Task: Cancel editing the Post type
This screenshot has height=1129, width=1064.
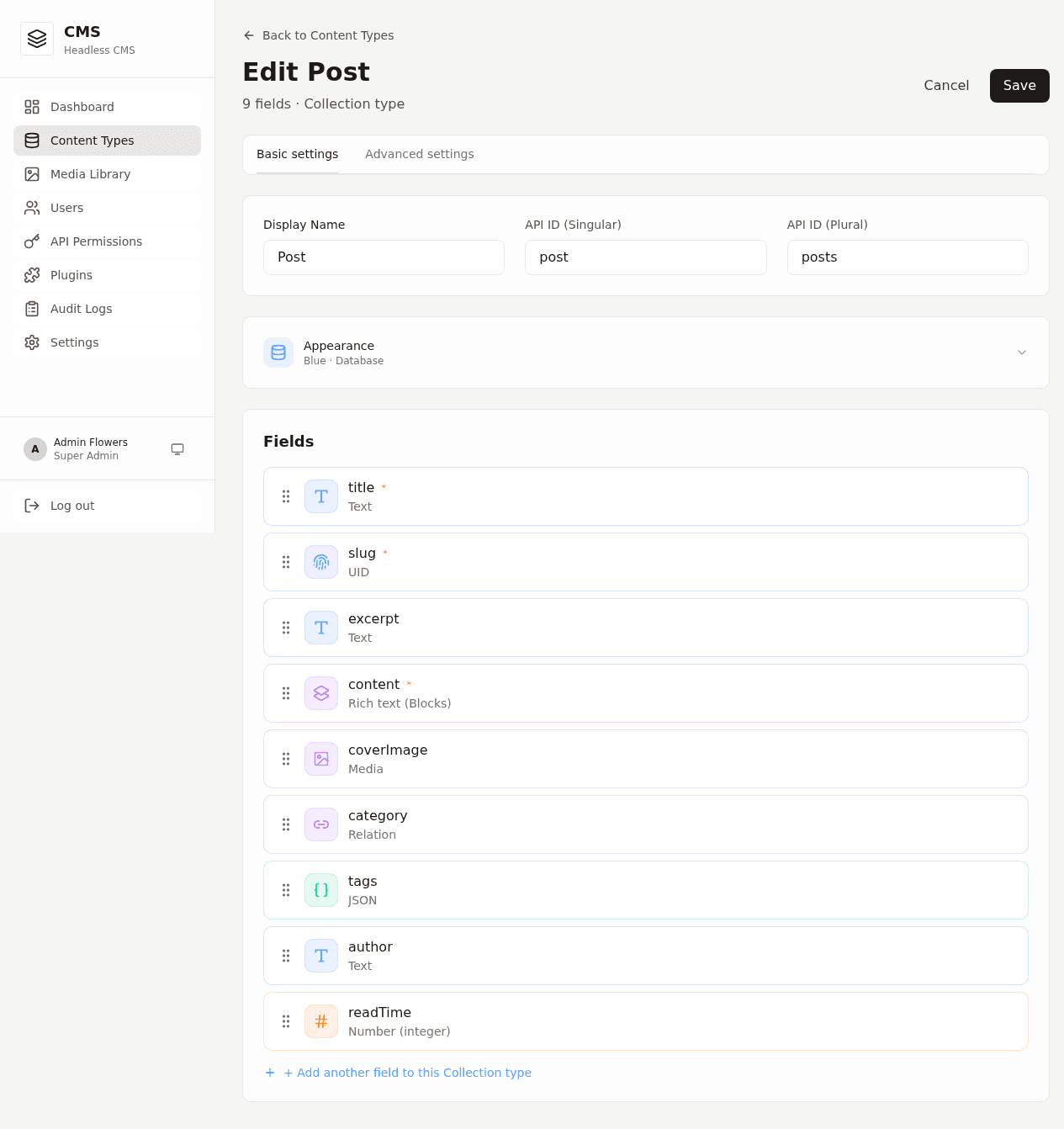Action: pyautogui.click(x=946, y=86)
